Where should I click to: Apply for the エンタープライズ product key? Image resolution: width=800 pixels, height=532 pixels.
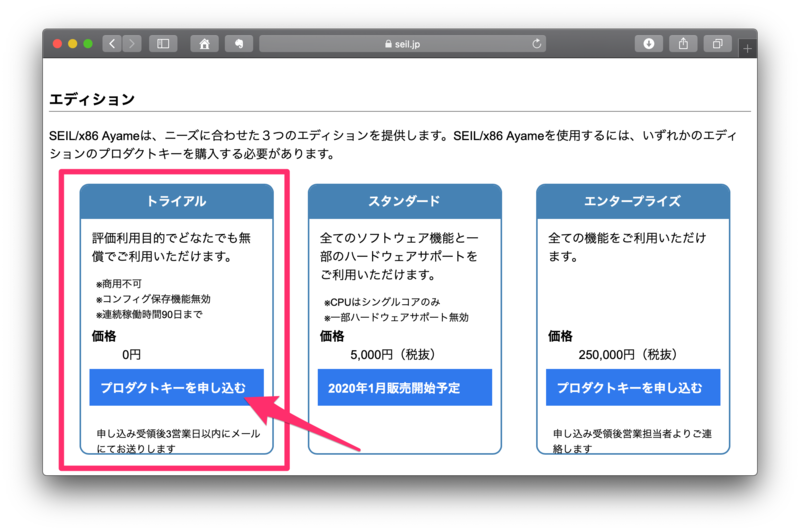[633, 388]
